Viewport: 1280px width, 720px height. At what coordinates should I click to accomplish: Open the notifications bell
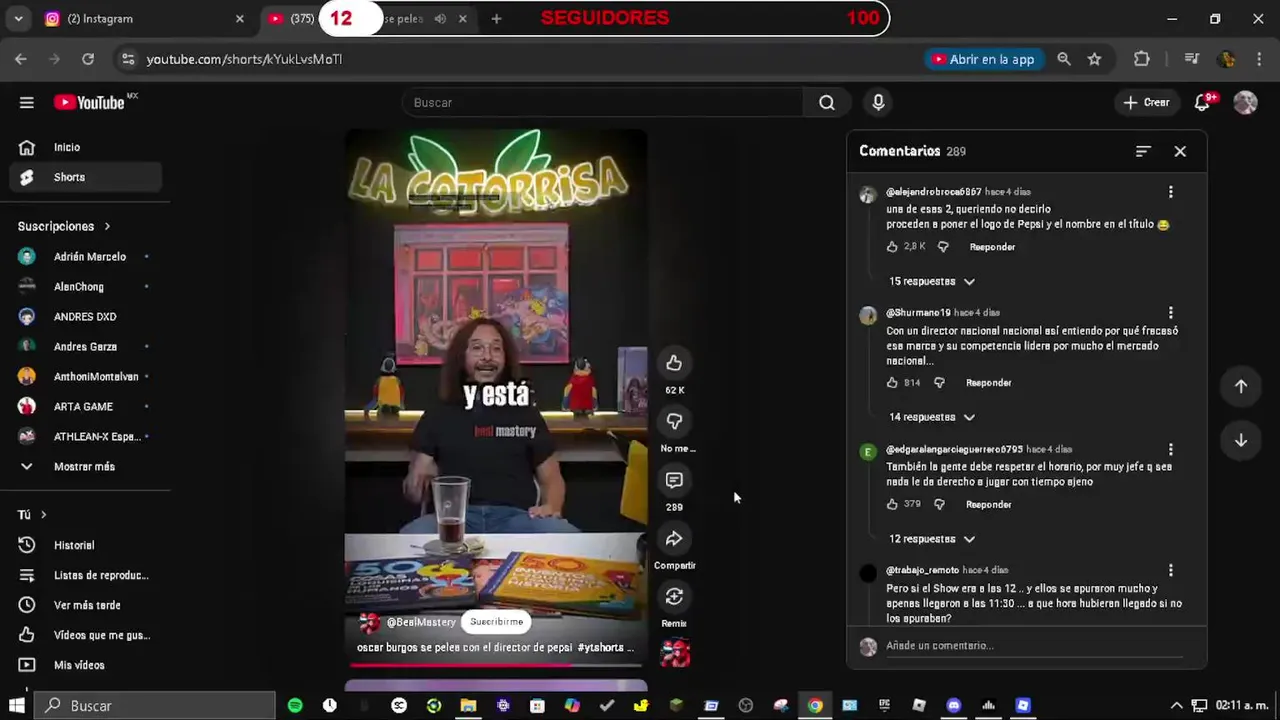click(x=1203, y=102)
